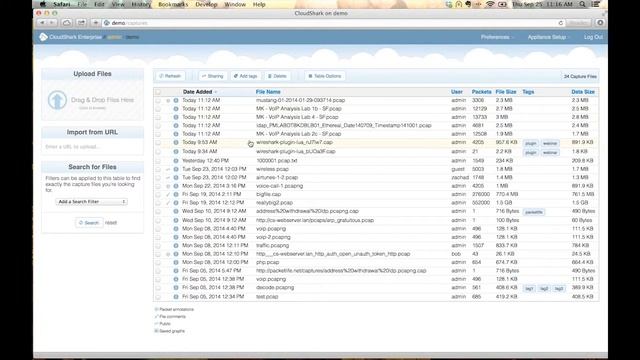Click the packetlife tag

(x=534, y=212)
